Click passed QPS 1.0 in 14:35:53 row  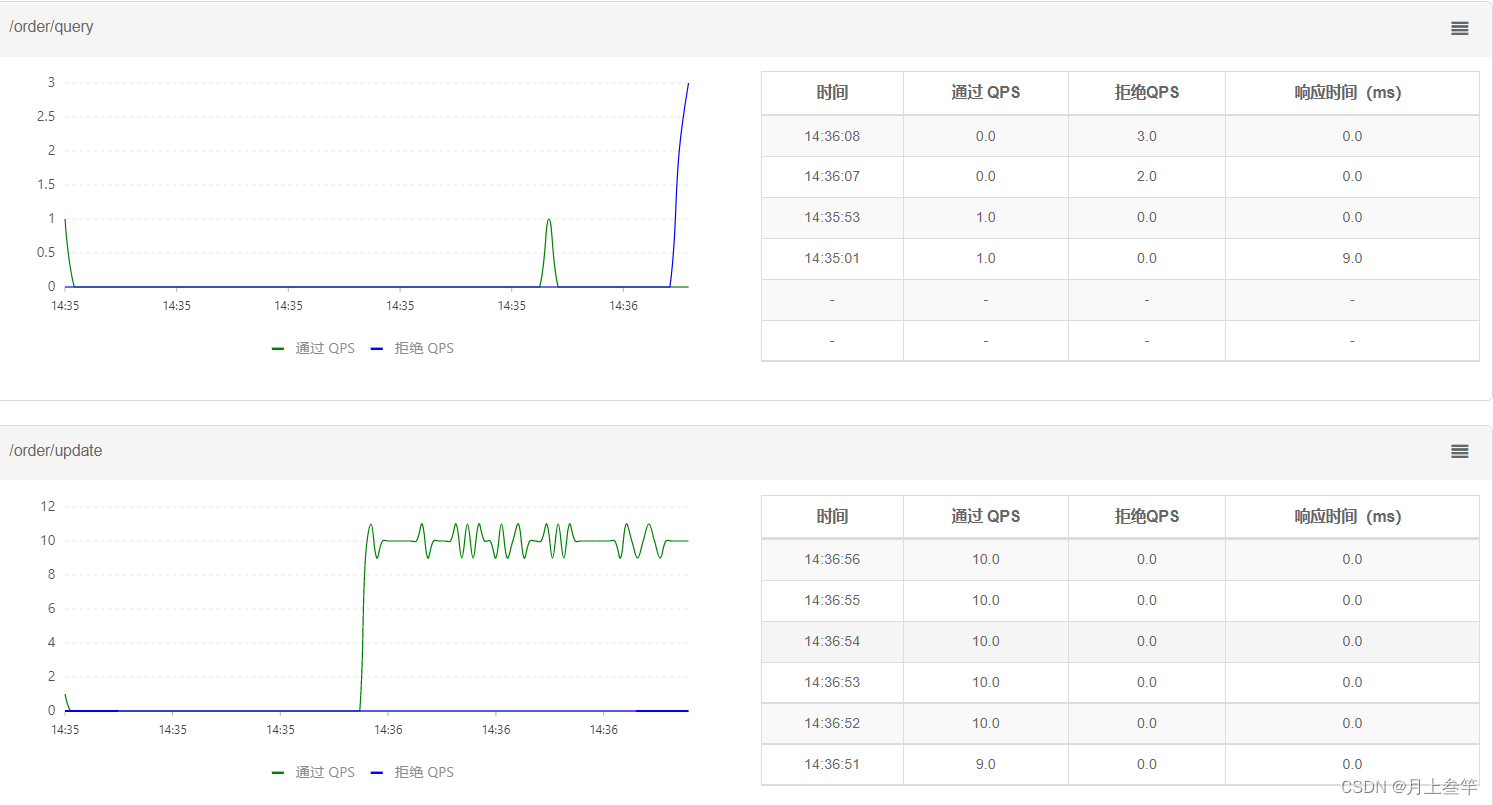point(986,217)
